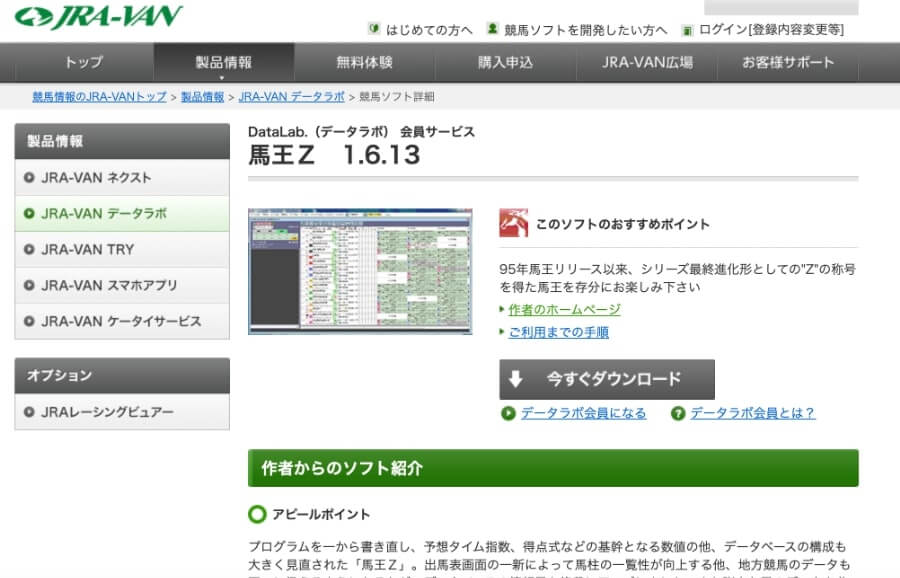Click the 今すぐダウンロード button
900x578 pixels.
pyautogui.click(x=607, y=379)
